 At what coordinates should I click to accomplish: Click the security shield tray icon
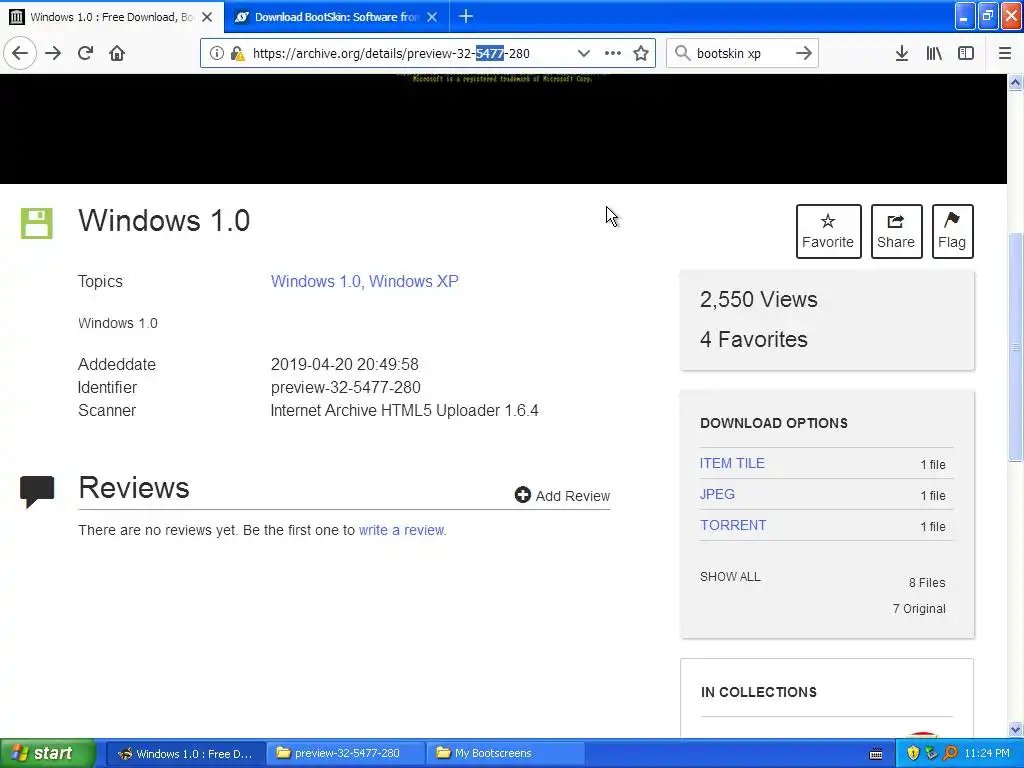913,753
